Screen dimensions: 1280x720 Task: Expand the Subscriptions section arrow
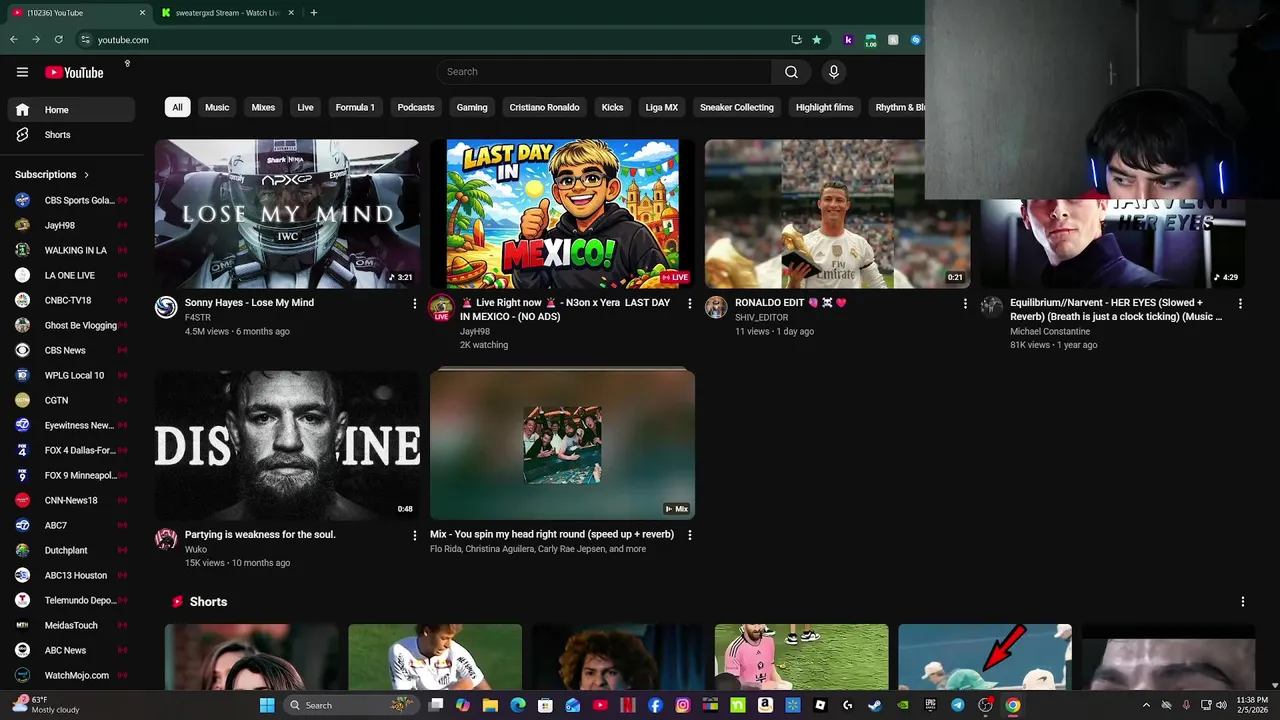tap(86, 175)
